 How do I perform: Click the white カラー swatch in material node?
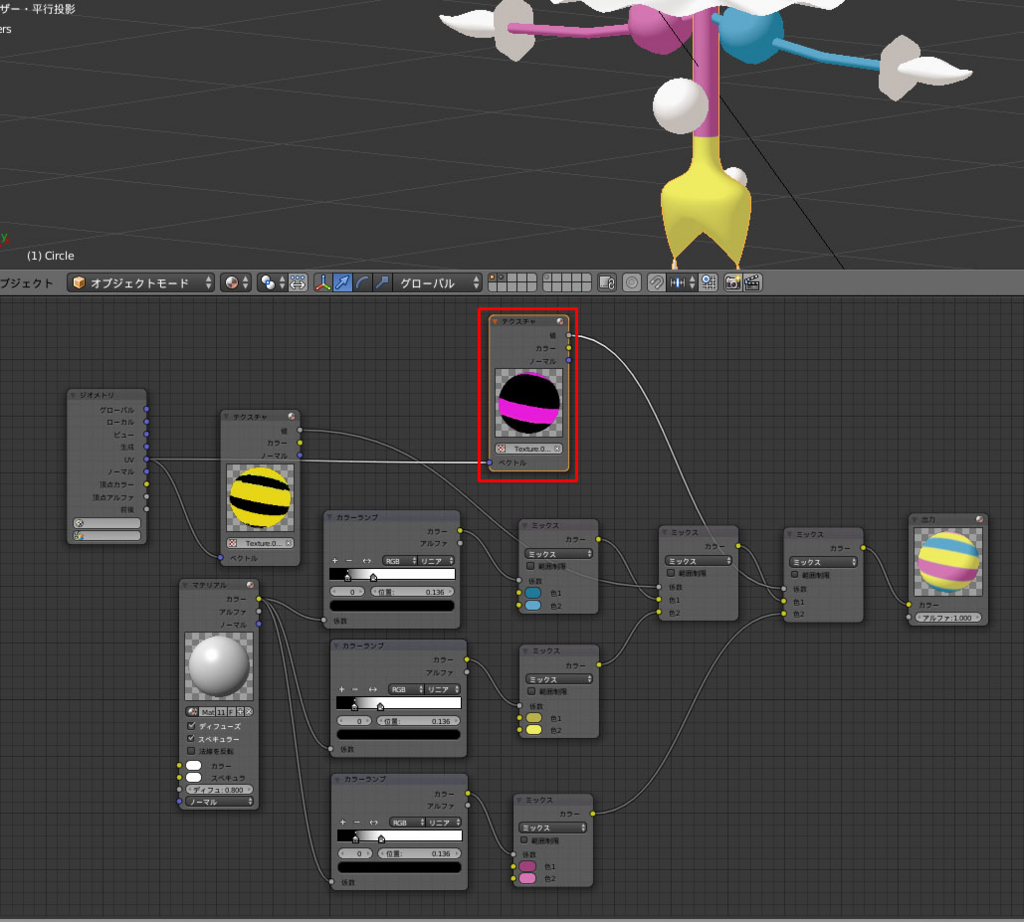(x=194, y=765)
